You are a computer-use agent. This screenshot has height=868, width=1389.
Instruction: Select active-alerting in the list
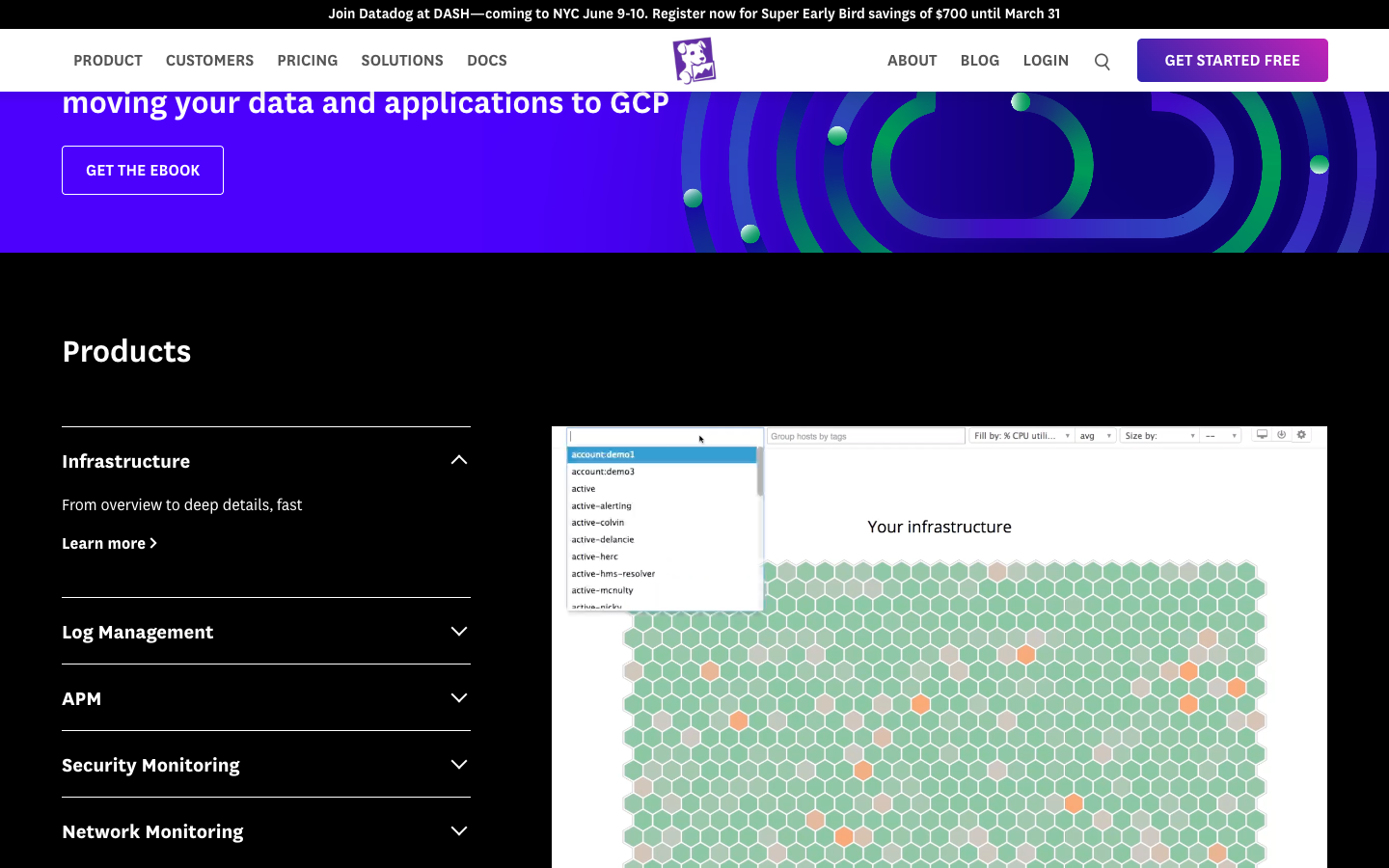click(662, 505)
